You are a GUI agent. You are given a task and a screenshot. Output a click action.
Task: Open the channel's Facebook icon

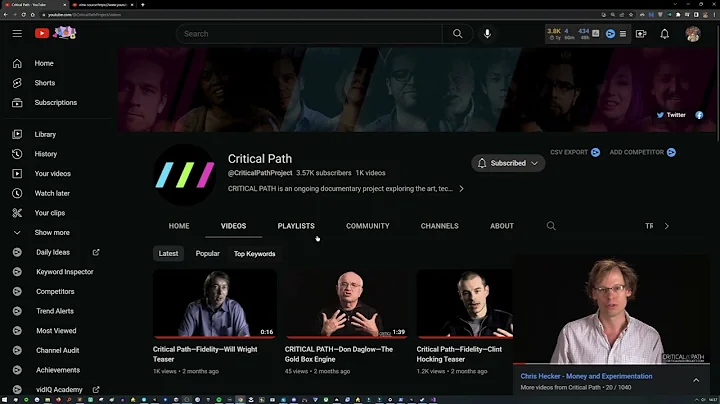699,115
